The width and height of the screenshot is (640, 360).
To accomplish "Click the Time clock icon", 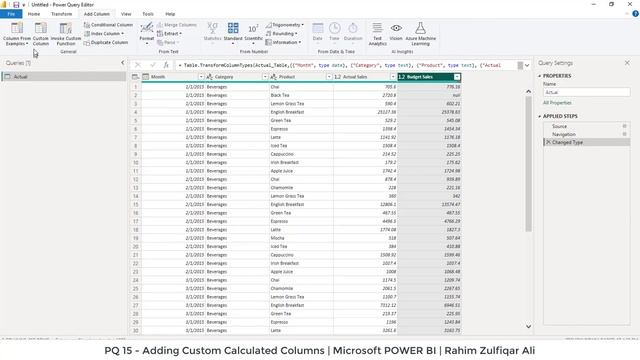I will tap(334, 28).
